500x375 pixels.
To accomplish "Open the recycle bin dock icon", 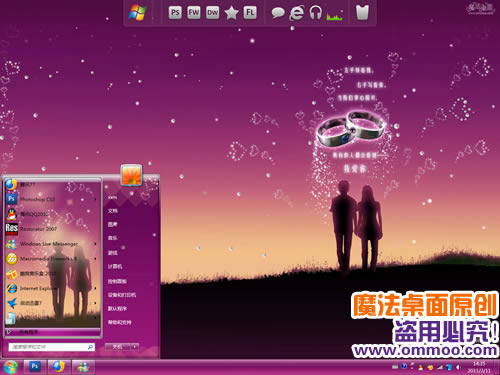I will (x=362, y=13).
